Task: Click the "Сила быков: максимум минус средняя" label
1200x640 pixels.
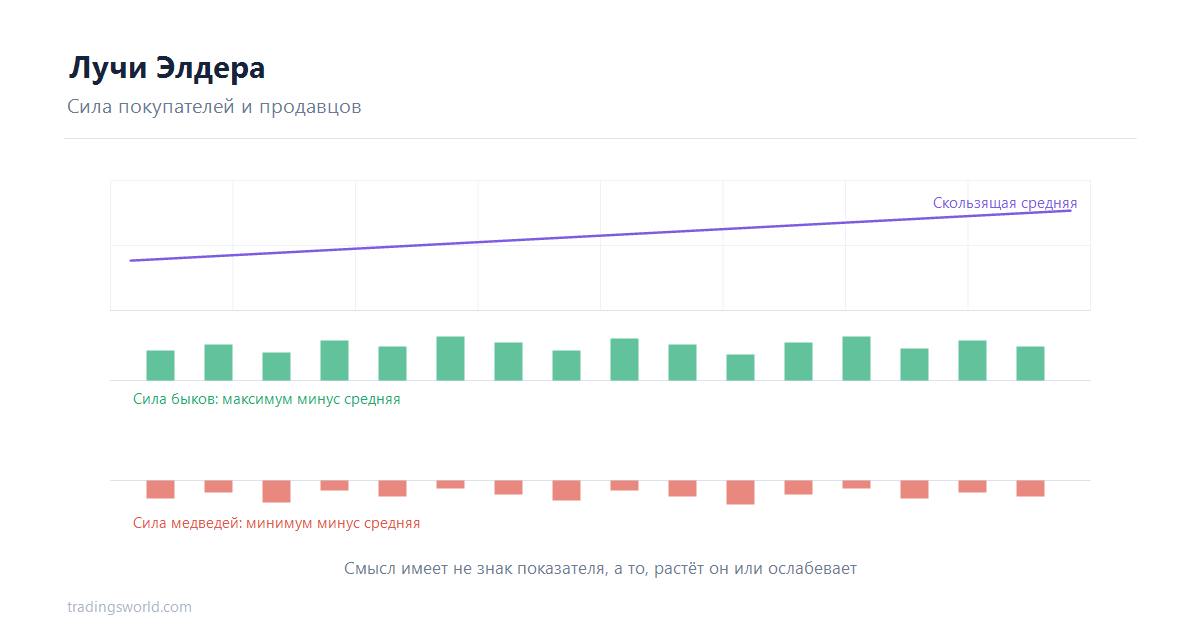Action: pyautogui.click(x=266, y=399)
